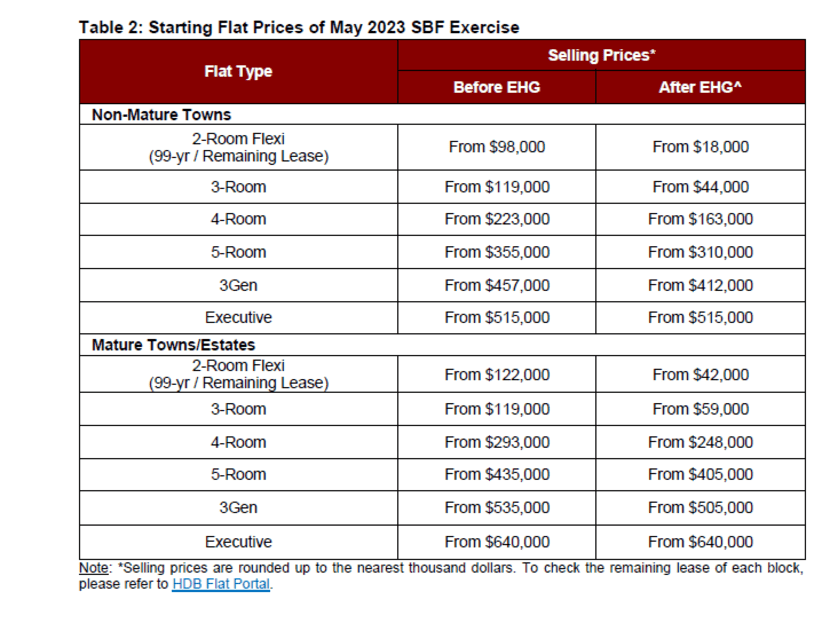Open the HDB Flat Portal link

pyautogui.click(x=221, y=584)
